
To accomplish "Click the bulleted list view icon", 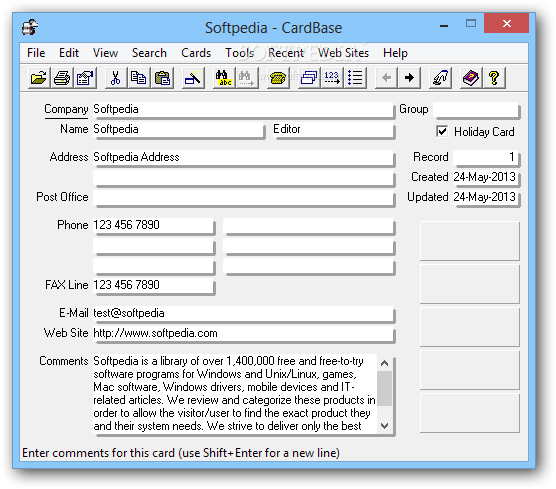I will tap(355, 77).
